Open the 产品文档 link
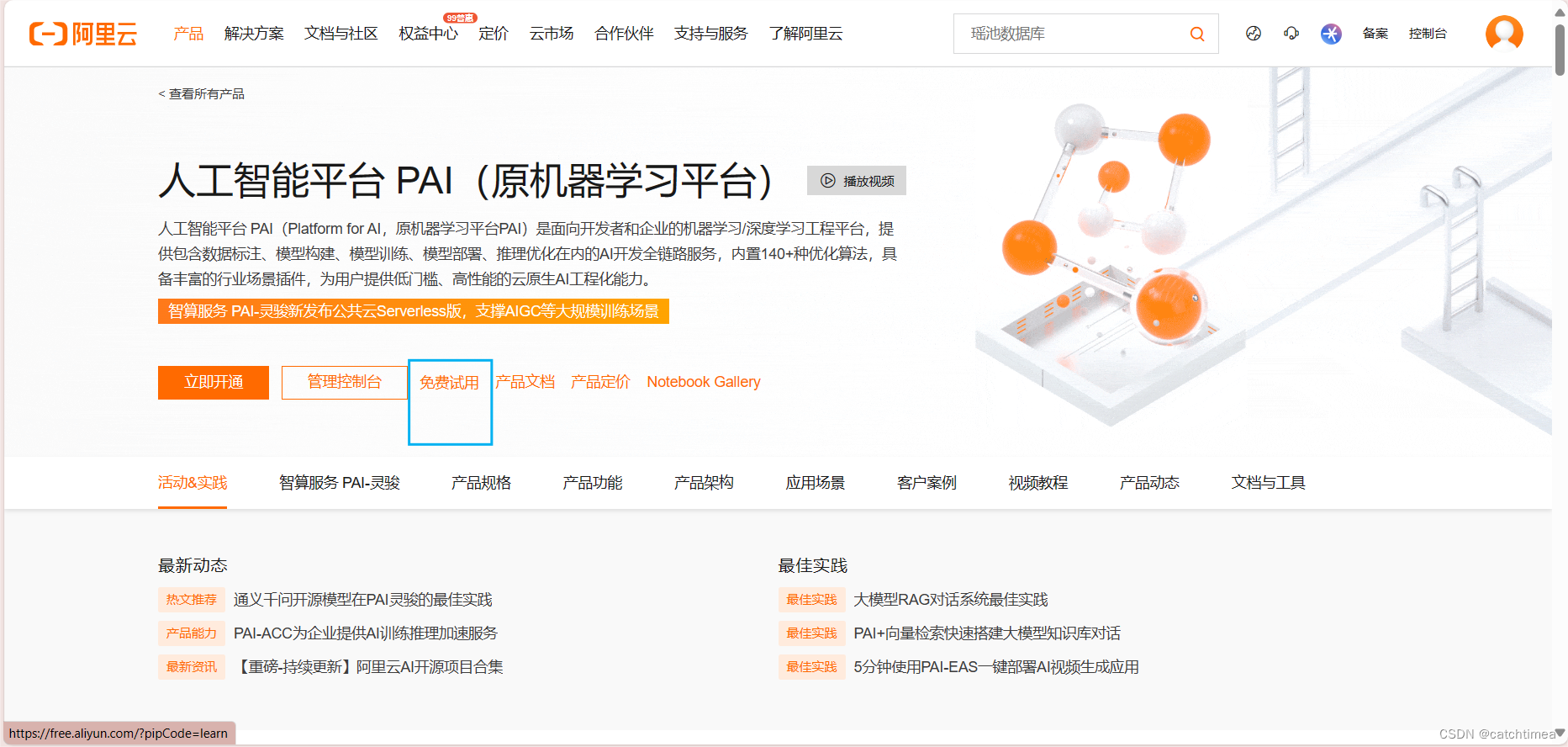1568x747 pixels. pyautogui.click(x=525, y=382)
